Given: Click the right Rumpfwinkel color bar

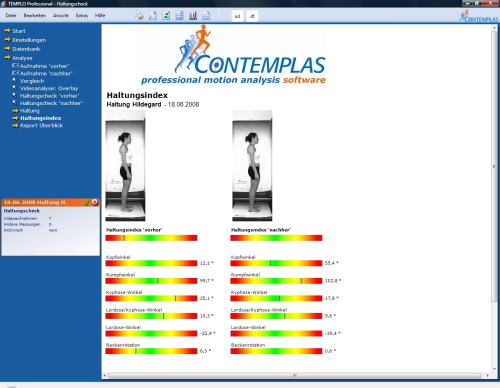Looking at the screenshot, I should [x=276, y=281].
